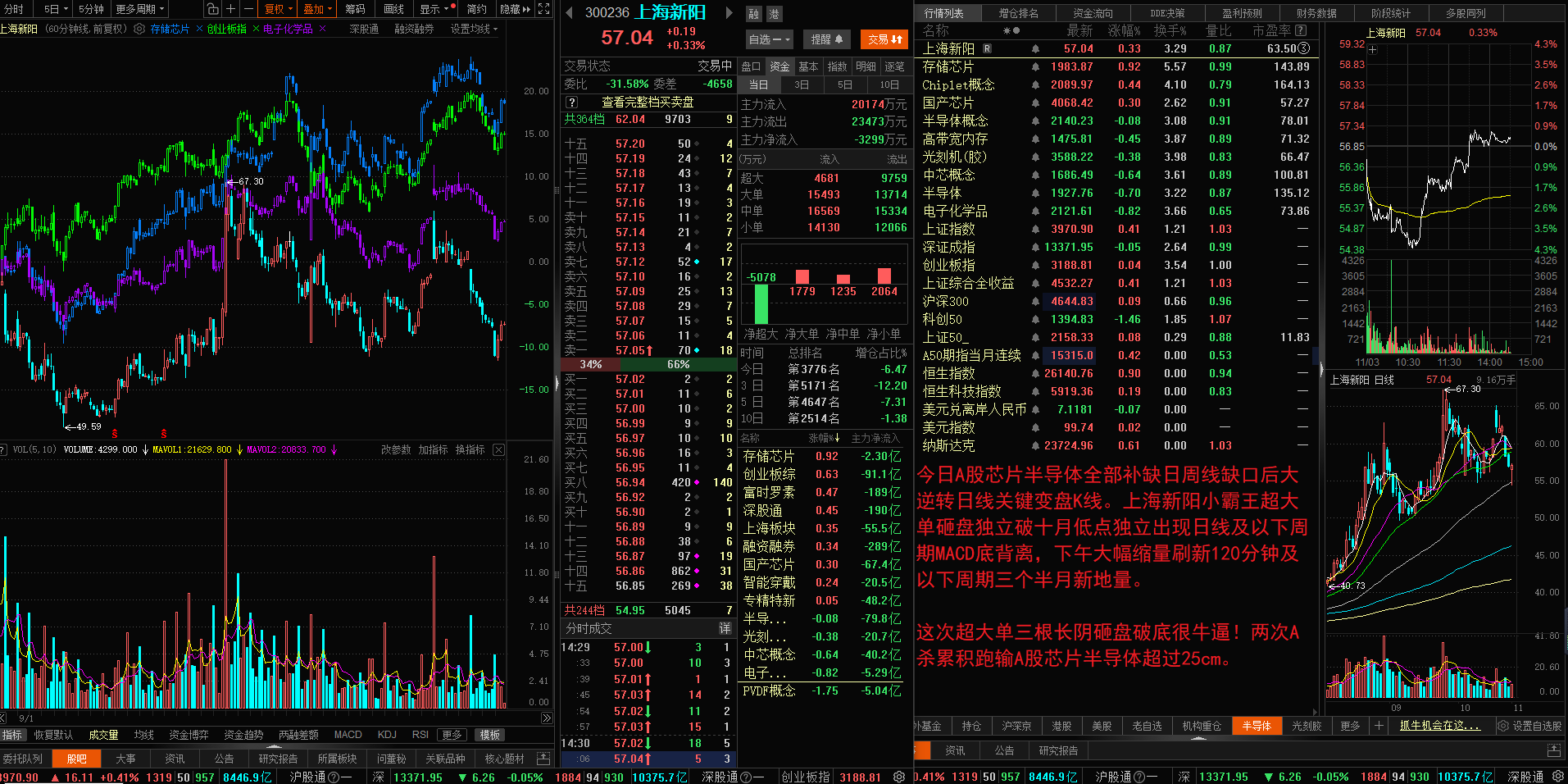Click the plus icon on mini intraday chart
This screenshot has height=784, width=1568.
[1373, 50]
